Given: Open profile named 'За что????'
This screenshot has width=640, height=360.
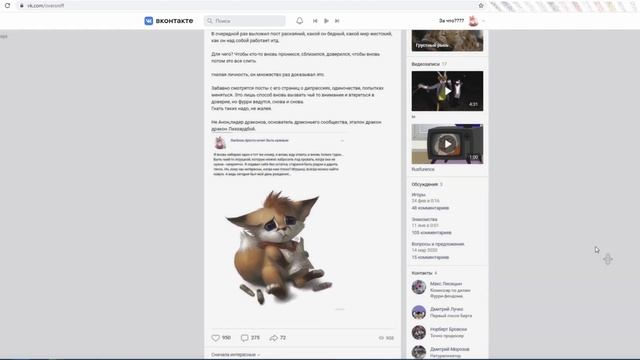Looking at the screenshot, I should click(451, 21).
